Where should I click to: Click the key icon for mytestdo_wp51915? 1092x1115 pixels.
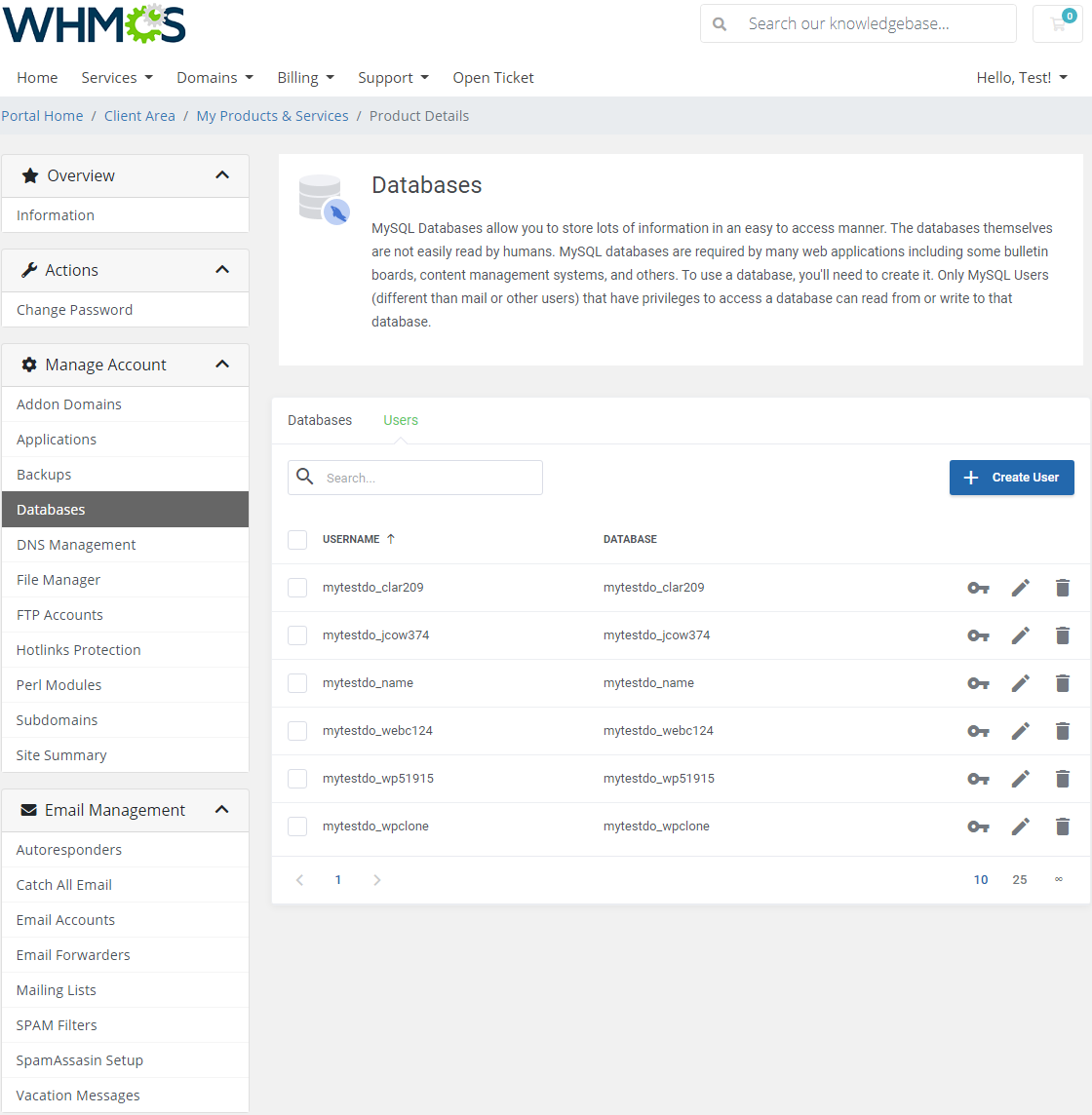[x=978, y=780]
